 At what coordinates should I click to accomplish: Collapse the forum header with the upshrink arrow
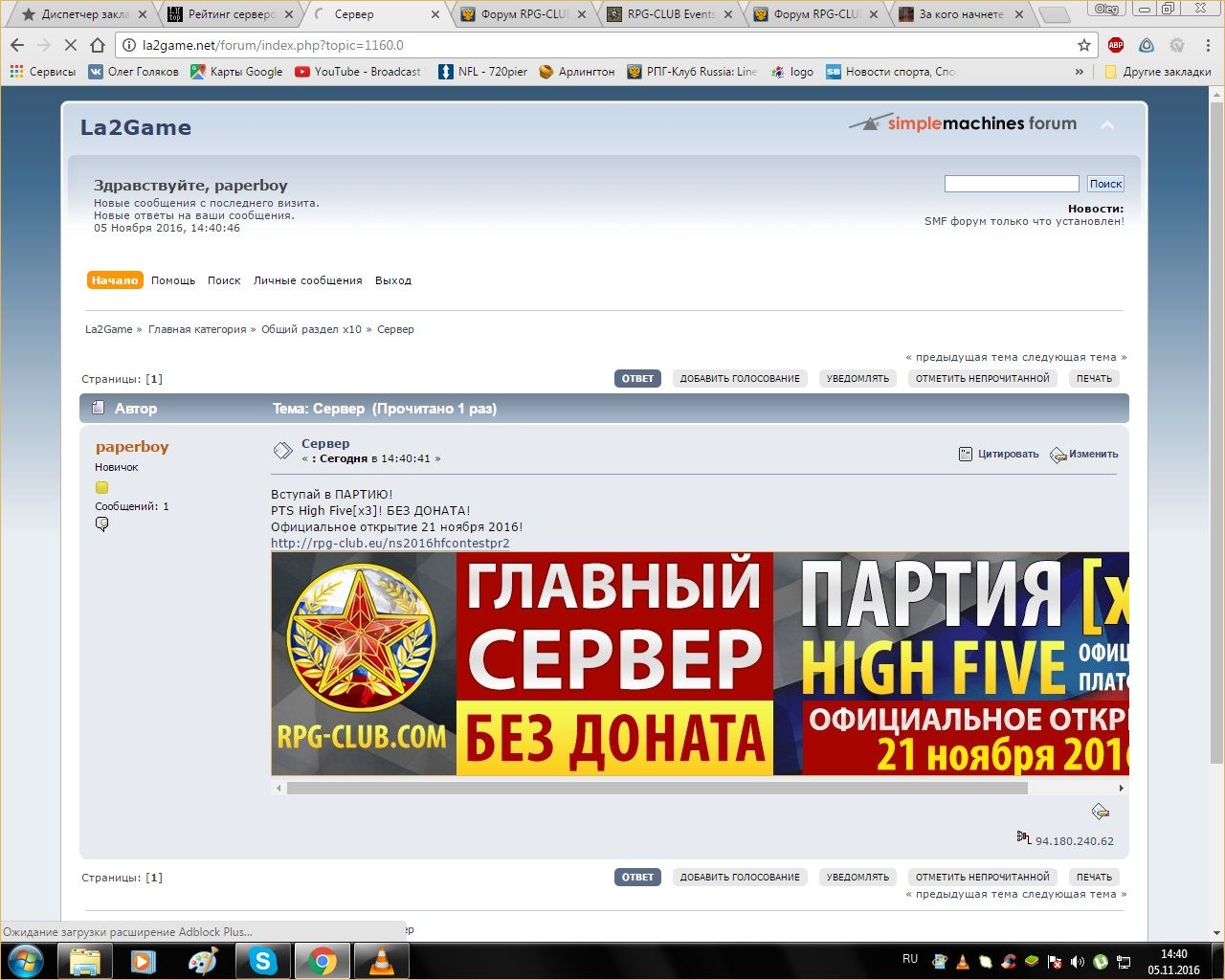click(1107, 125)
